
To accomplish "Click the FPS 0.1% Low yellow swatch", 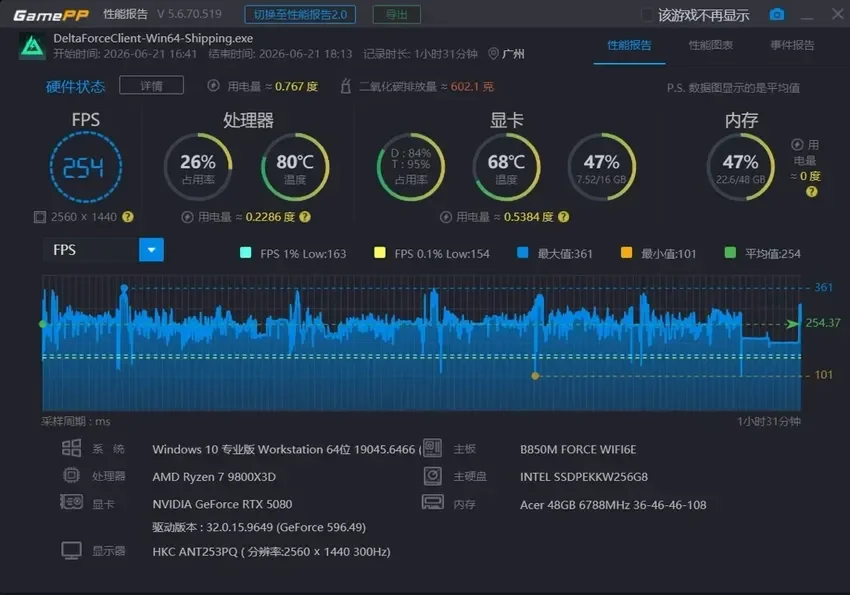I will click(379, 253).
